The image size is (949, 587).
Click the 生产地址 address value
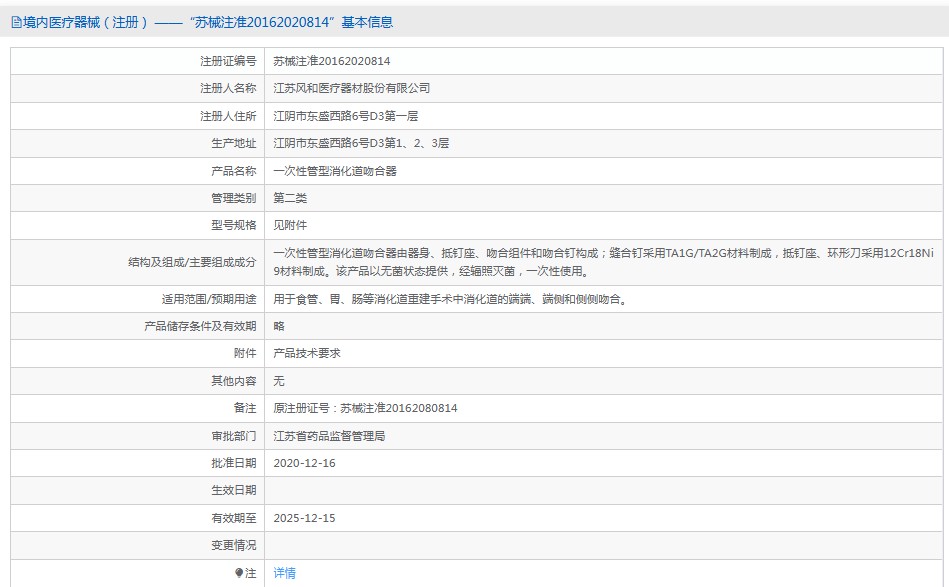click(x=361, y=143)
